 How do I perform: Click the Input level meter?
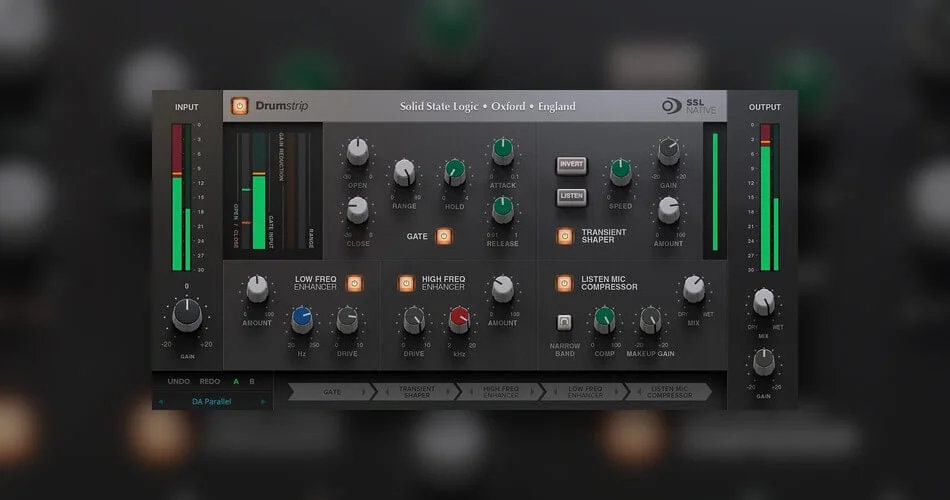point(181,198)
